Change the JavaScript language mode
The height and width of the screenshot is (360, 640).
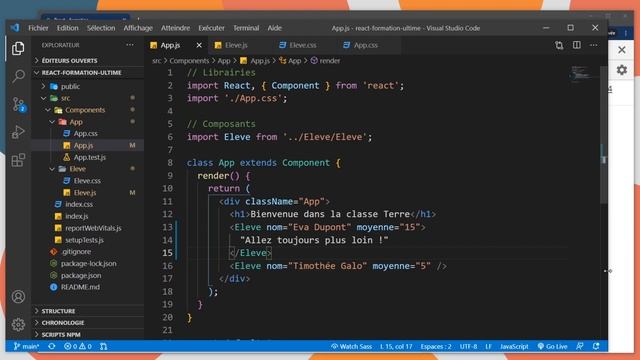(x=514, y=347)
